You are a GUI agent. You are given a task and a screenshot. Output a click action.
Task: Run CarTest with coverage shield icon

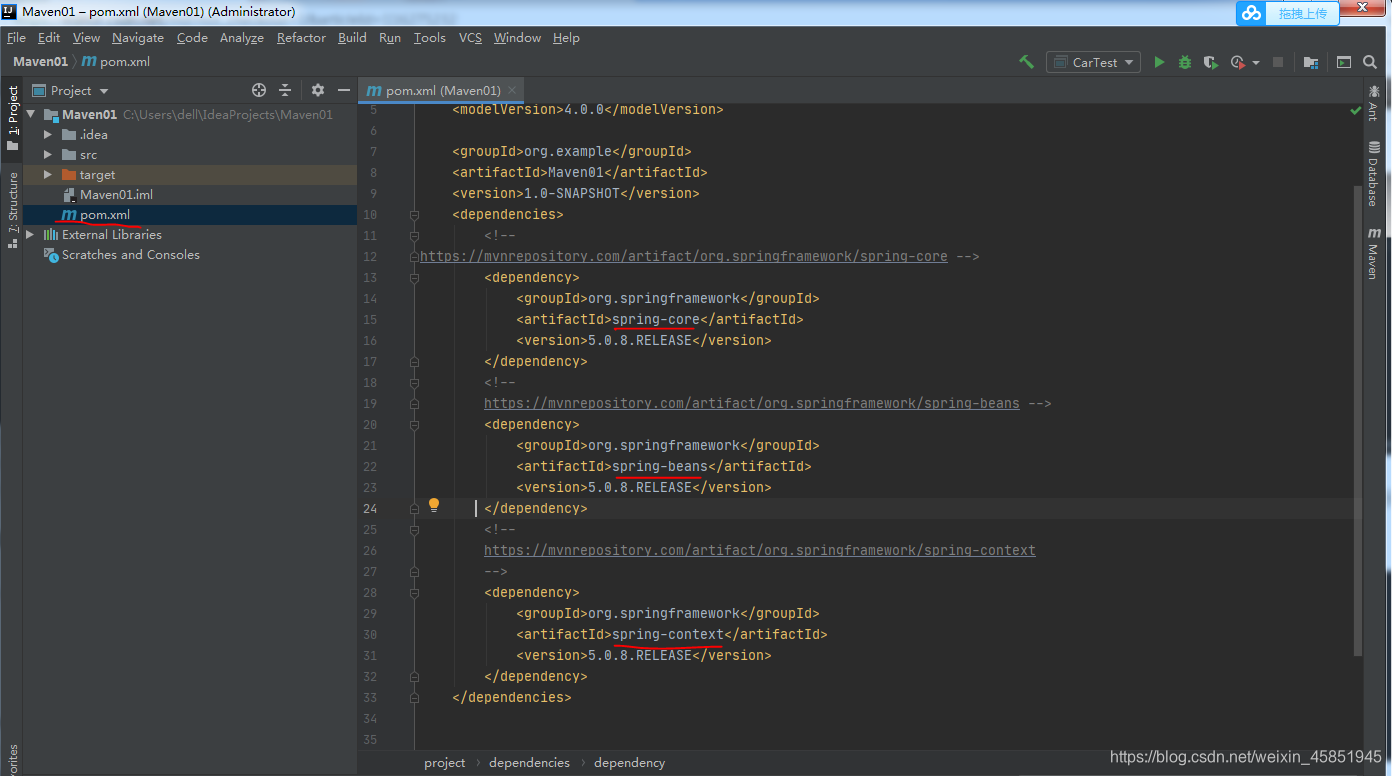point(1211,62)
